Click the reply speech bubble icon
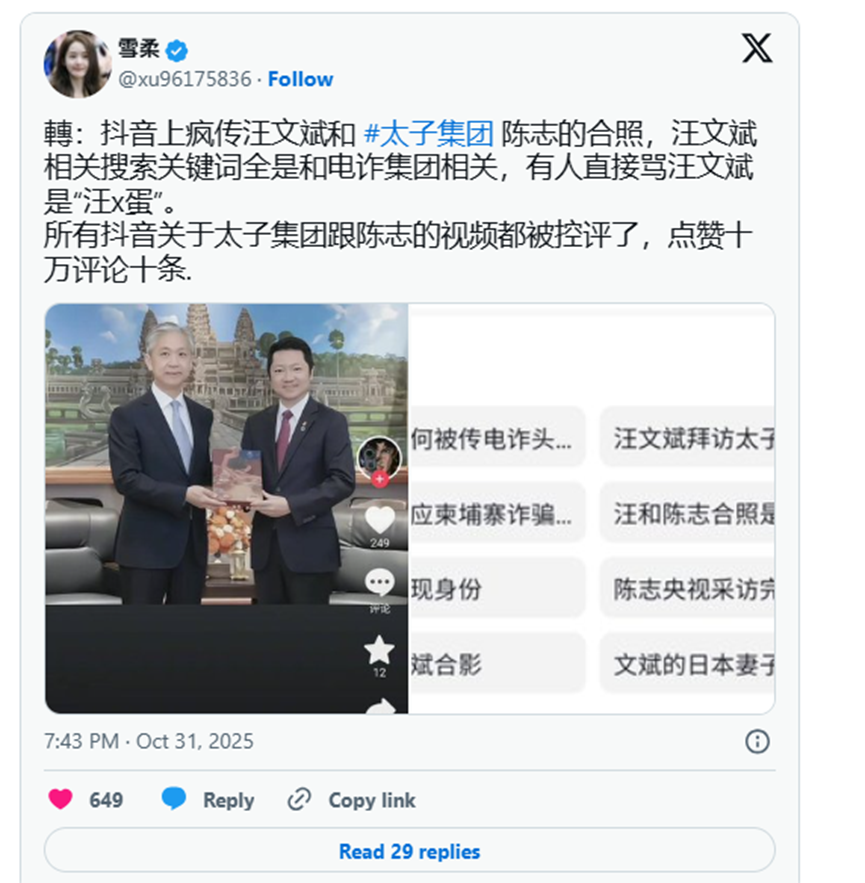Image resolution: width=865 pixels, height=883 pixels. 173,799
